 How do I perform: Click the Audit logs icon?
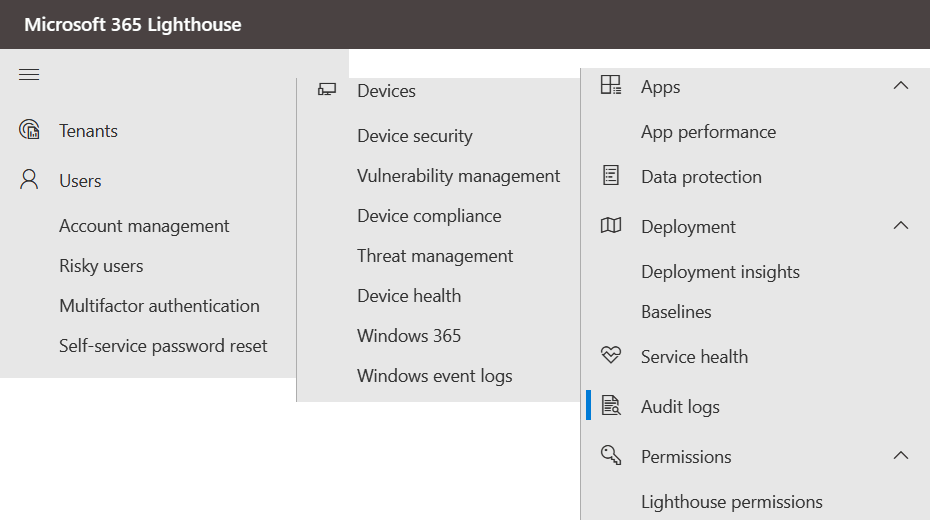coord(610,405)
